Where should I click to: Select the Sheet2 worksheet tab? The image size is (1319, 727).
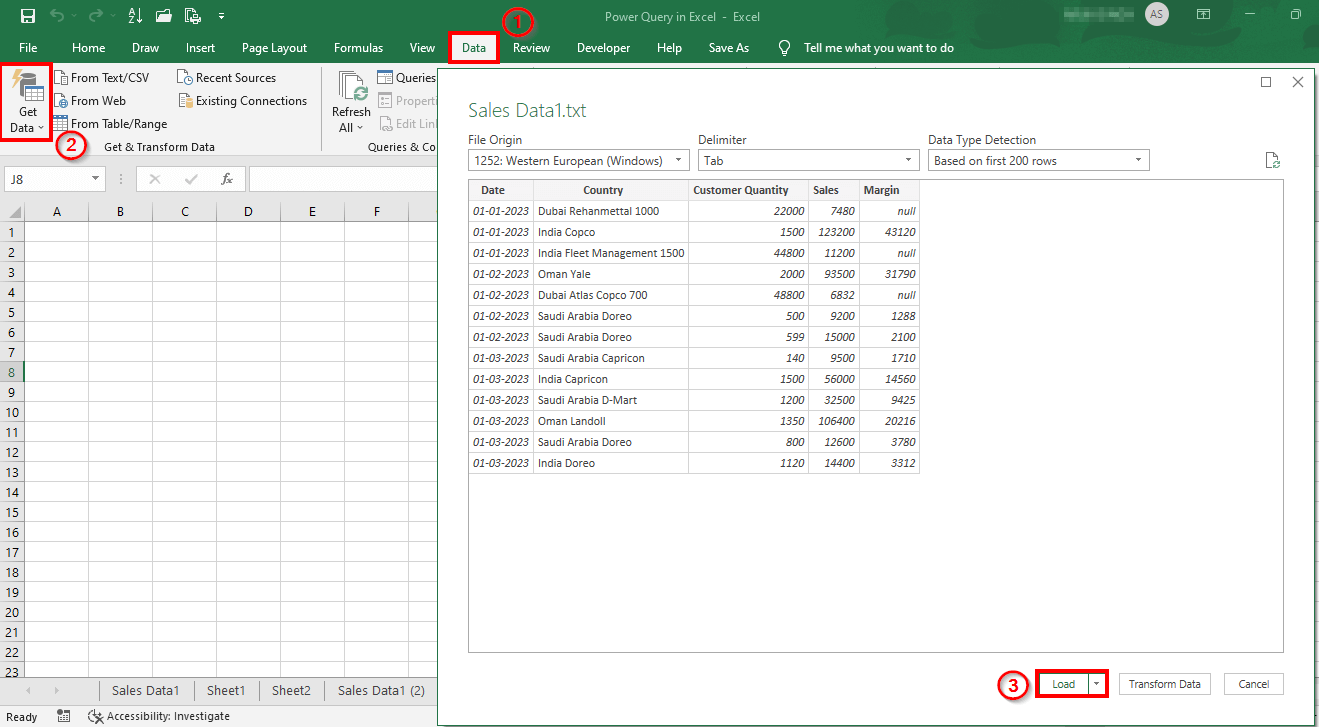tap(290, 690)
